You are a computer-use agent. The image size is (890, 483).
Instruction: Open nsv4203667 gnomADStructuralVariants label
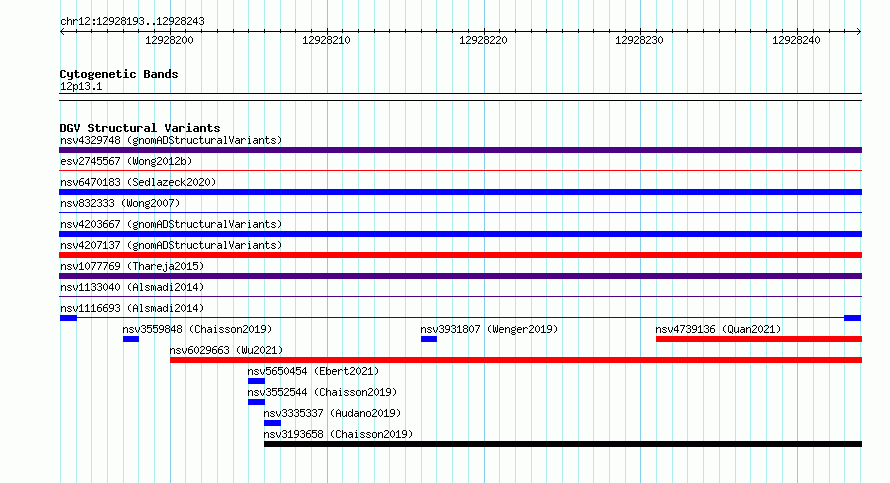(x=171, y=224)
